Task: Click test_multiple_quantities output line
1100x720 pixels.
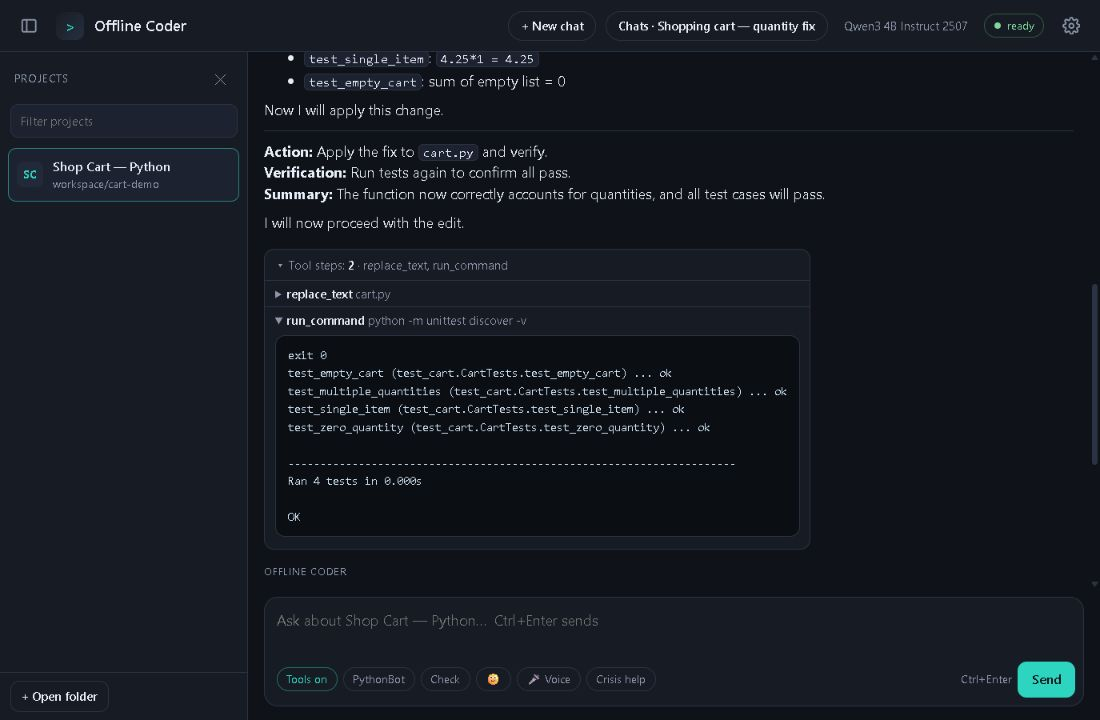Action: [537, 392]
